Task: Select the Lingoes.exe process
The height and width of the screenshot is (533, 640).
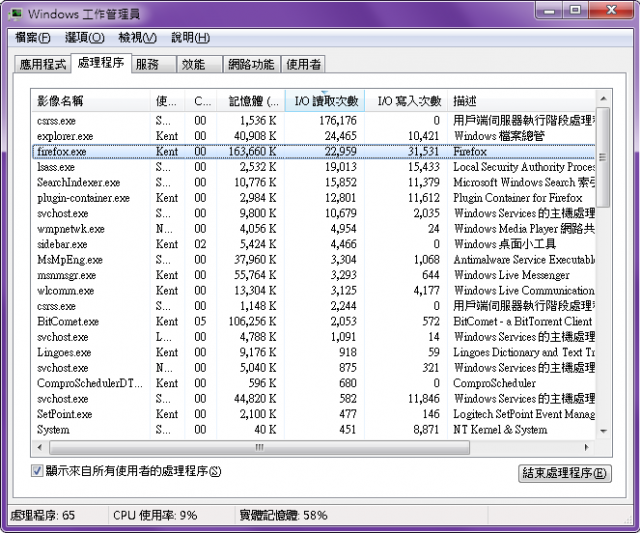Action: (313, 352)
